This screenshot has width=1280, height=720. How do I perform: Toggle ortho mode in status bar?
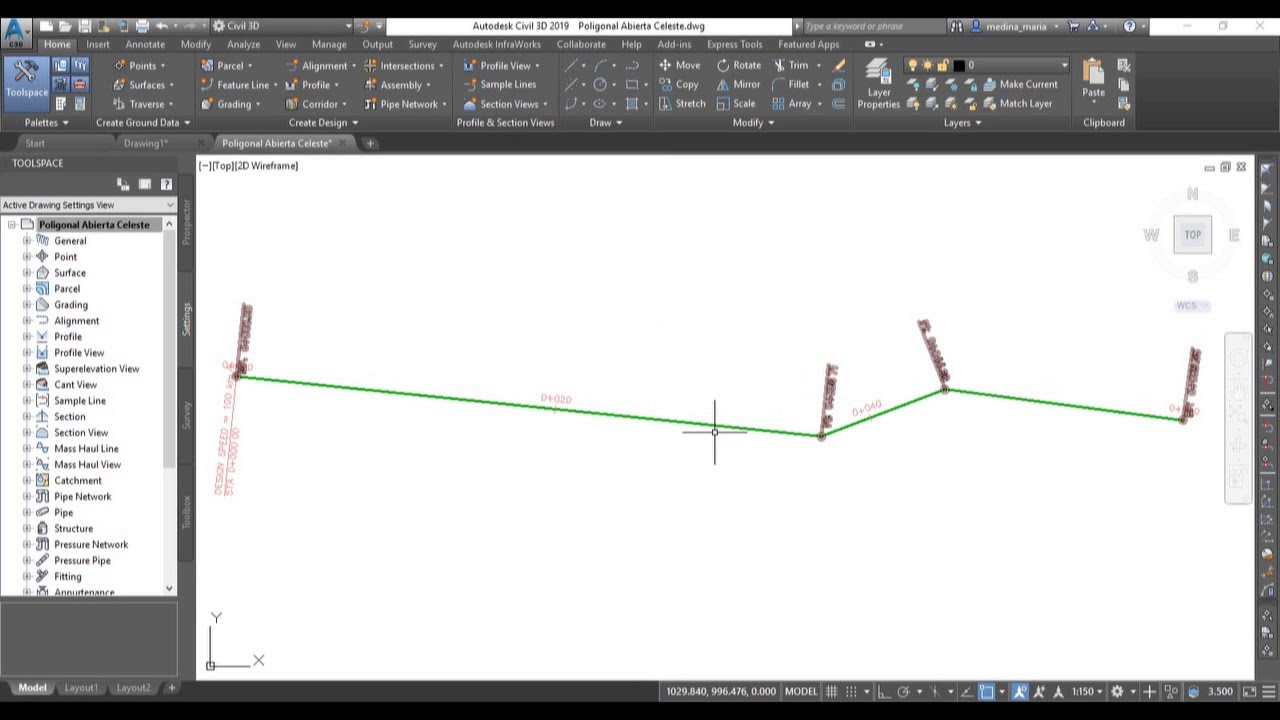tap(883, 691)
